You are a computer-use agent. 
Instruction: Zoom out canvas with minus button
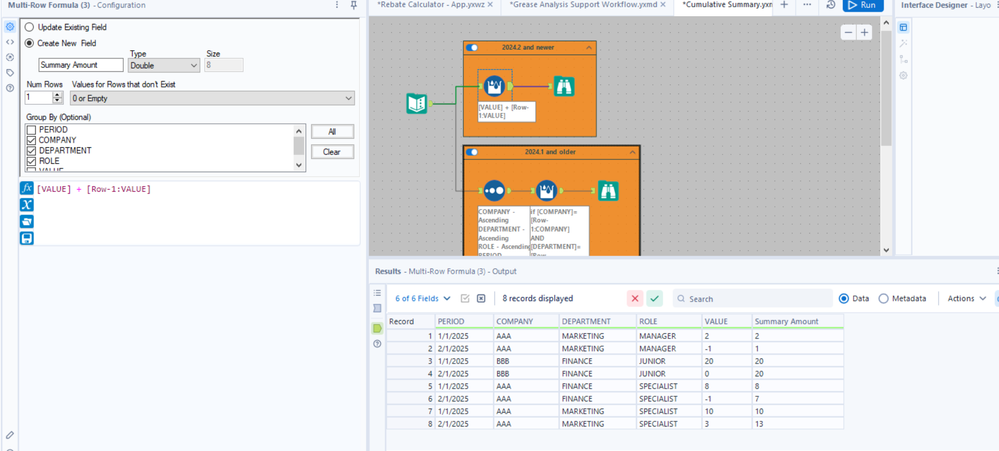point(849,32)
